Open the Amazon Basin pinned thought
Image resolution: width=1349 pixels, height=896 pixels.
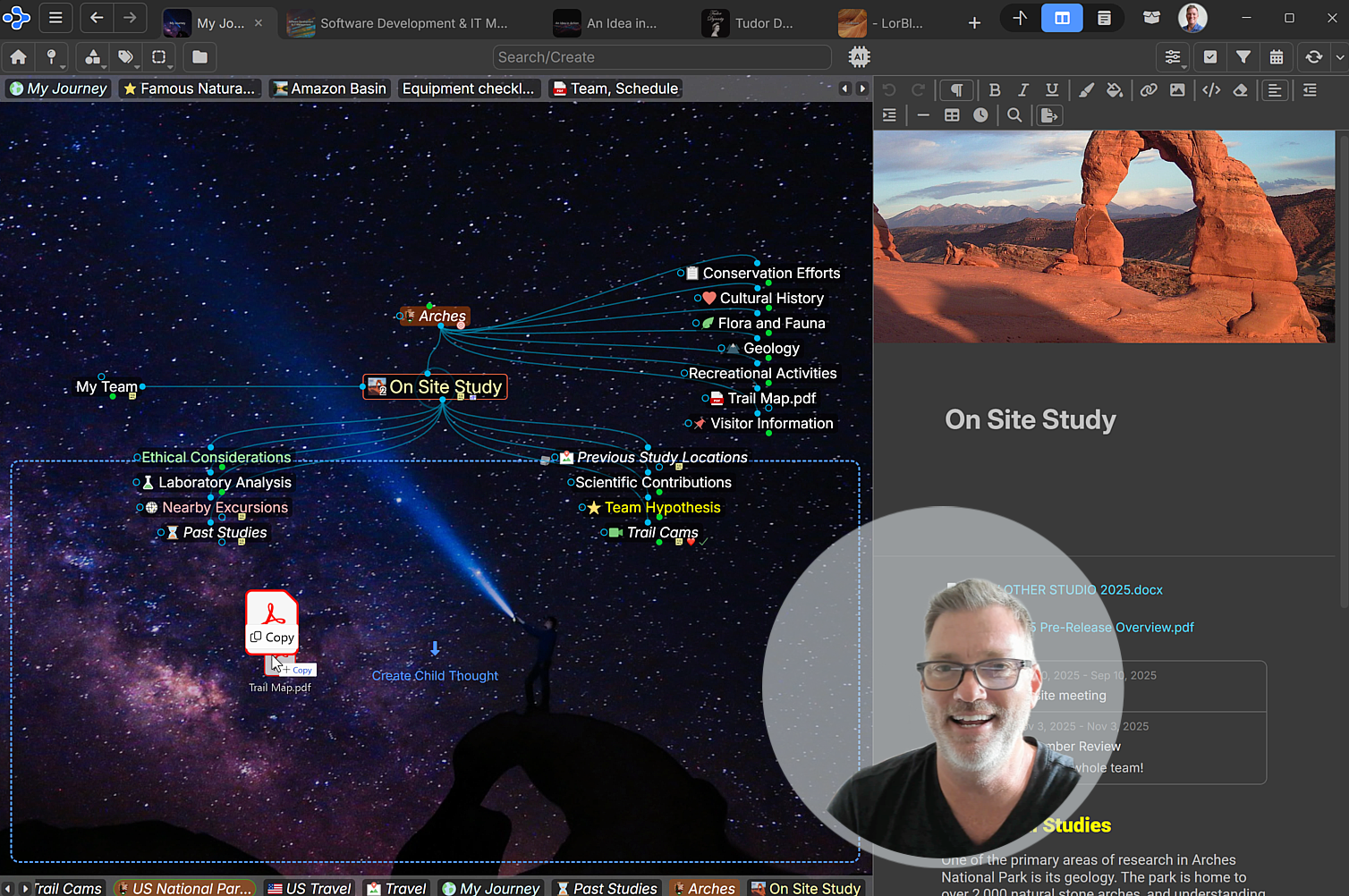pyautogui.click(x=330, y=89)
